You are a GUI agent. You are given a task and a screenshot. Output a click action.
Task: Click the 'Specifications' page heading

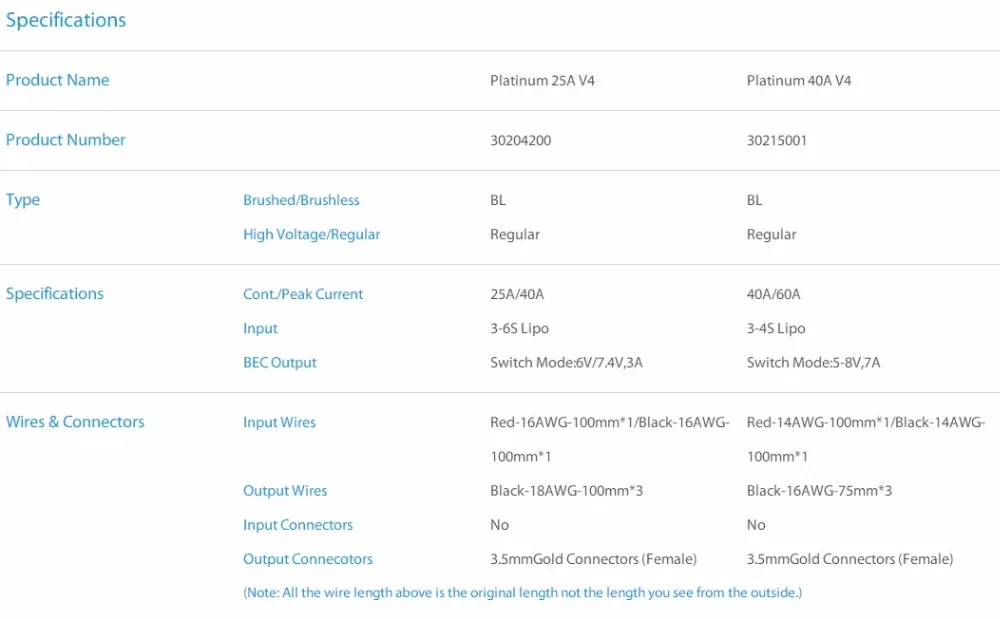tap(66, 20)
